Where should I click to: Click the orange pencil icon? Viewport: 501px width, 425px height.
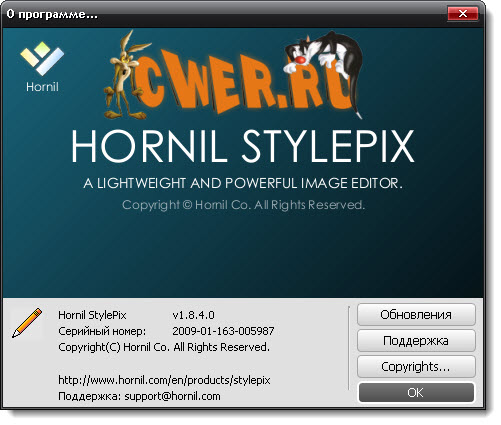[27, 323]
